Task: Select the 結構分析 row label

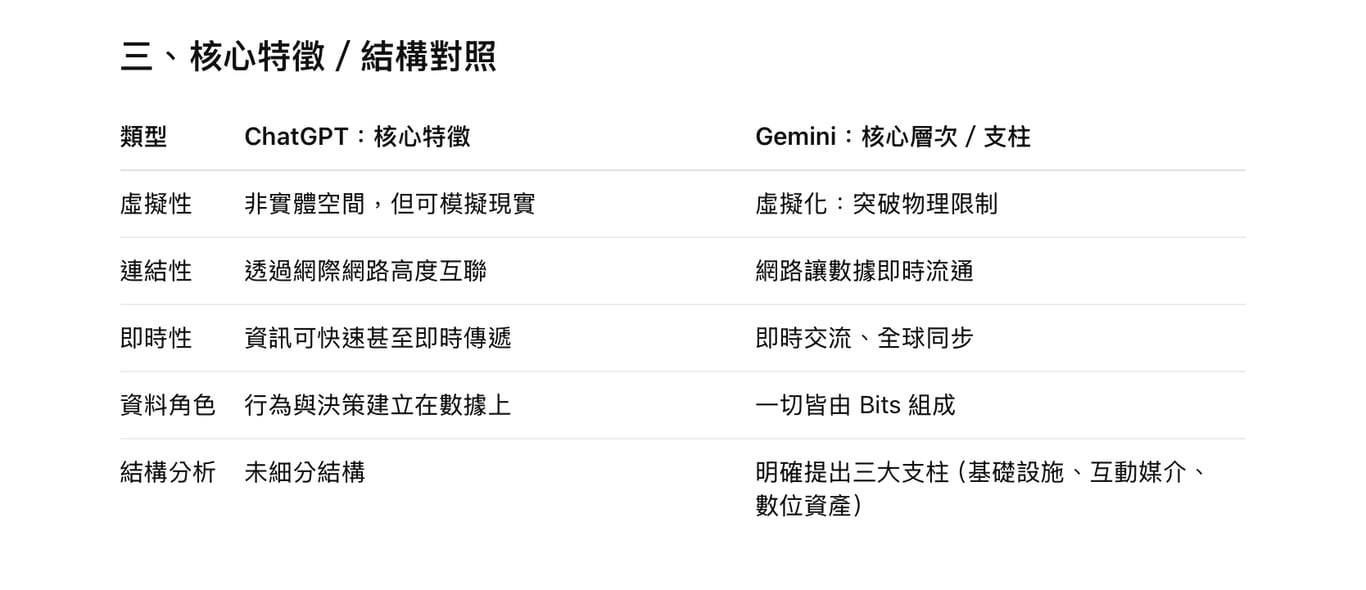Action: tap(167, 472)
